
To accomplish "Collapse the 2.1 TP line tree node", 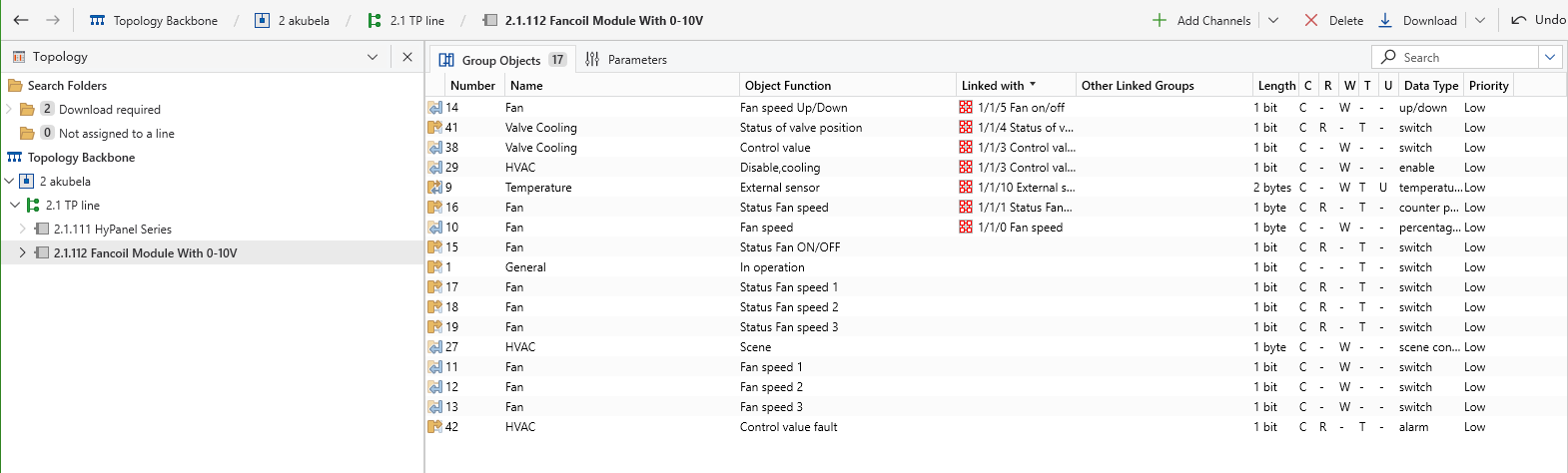I will (x=15, y=206).
